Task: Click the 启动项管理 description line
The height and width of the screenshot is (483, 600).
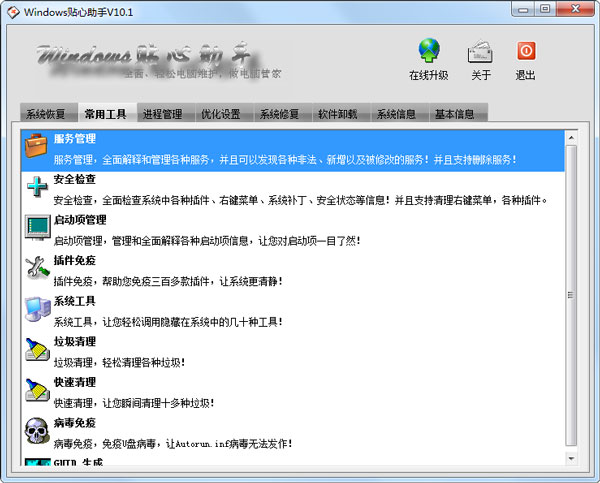Action: 207,241
